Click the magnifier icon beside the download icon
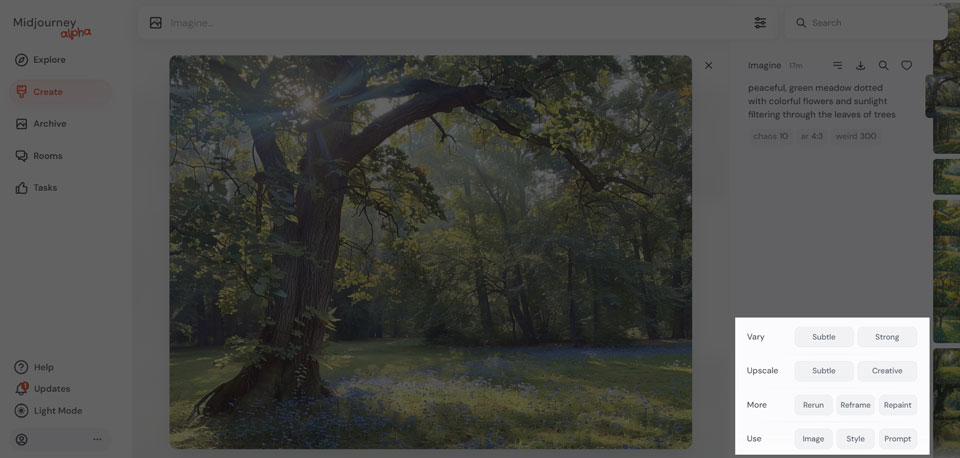The height and width of the screenshot is (458, 960). point(883,66)
